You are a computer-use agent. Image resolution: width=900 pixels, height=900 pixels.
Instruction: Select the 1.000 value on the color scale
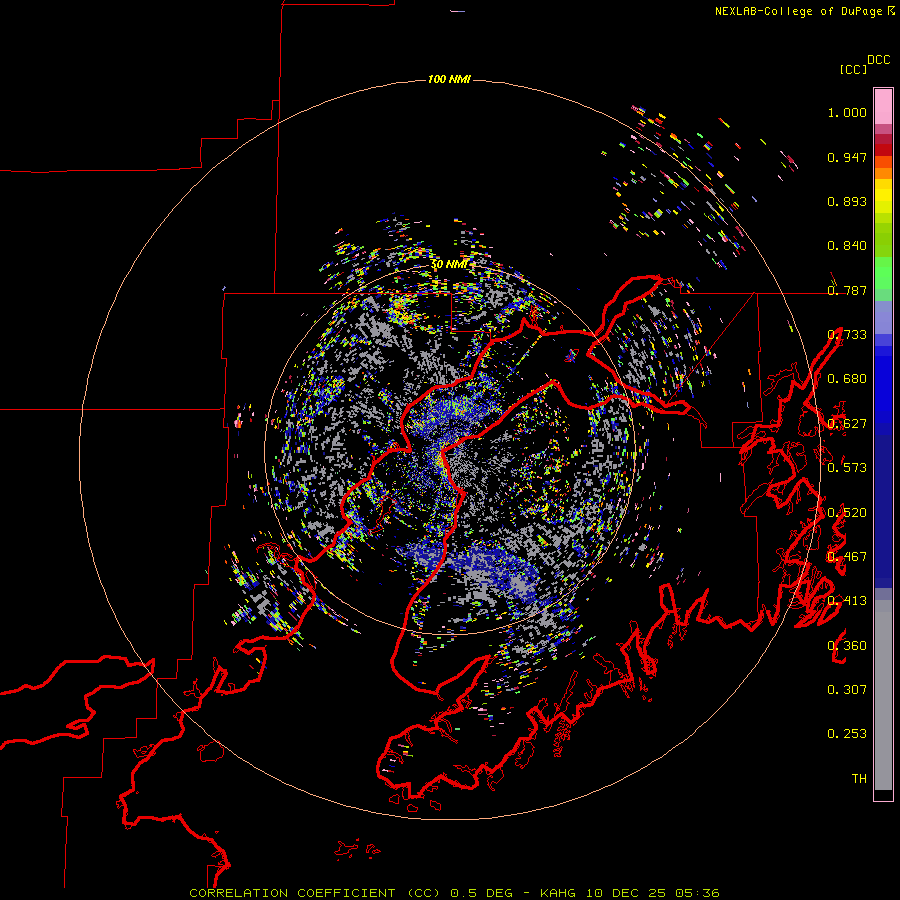point(847,112)
